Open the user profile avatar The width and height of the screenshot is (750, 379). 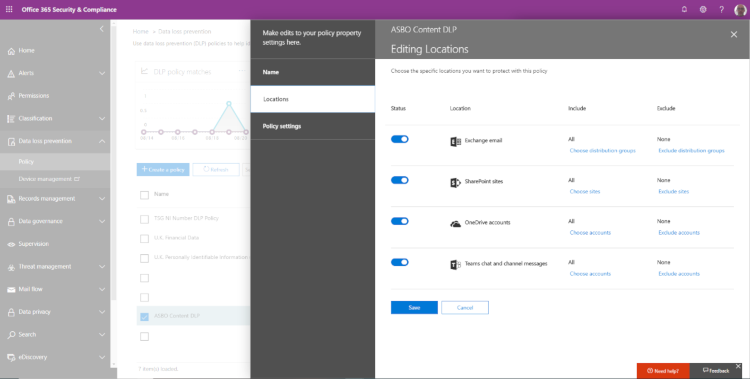(x=740, y=10)
